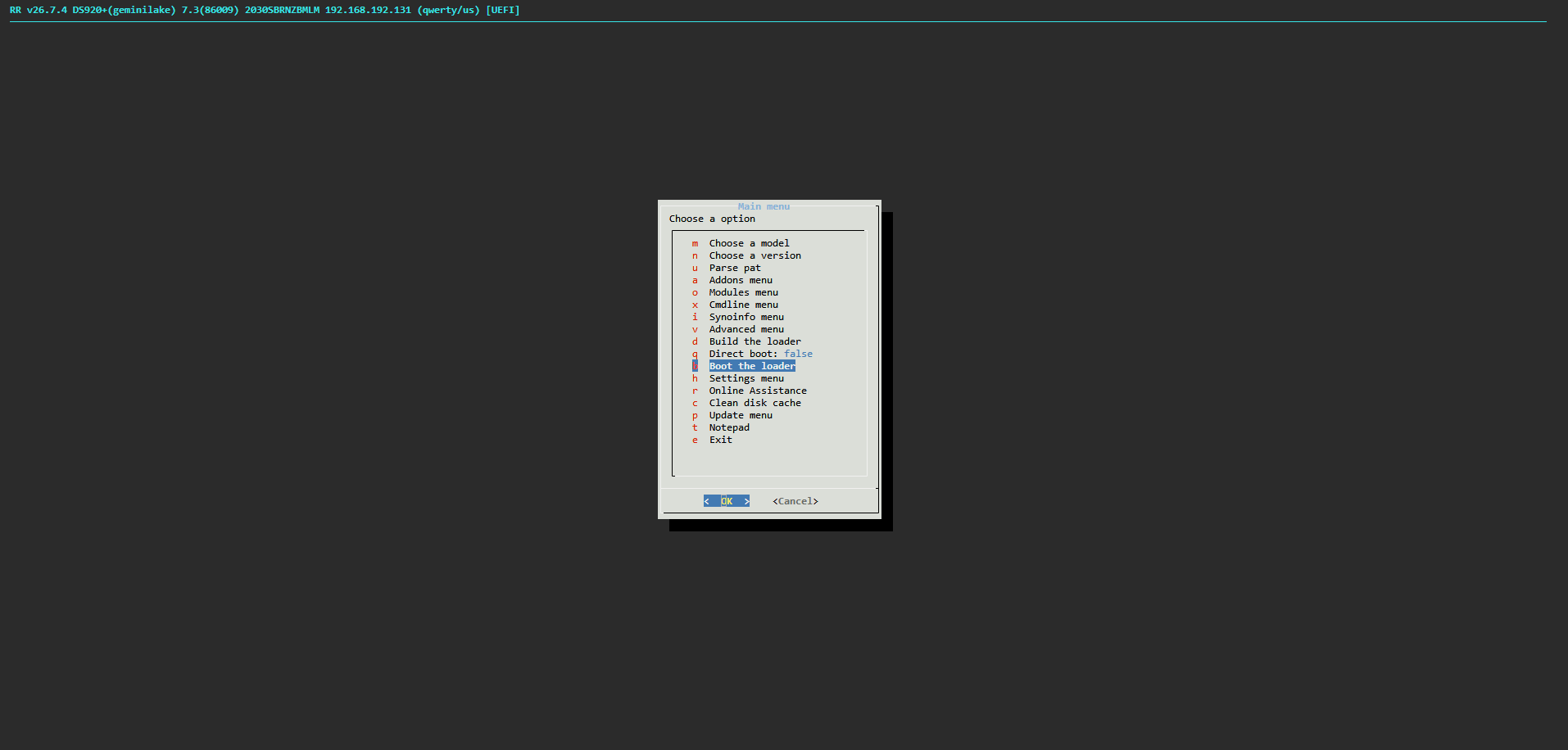1568x750 pixels.
Task: Open the Modules menu entry
Action: click(x=743, y=292)
